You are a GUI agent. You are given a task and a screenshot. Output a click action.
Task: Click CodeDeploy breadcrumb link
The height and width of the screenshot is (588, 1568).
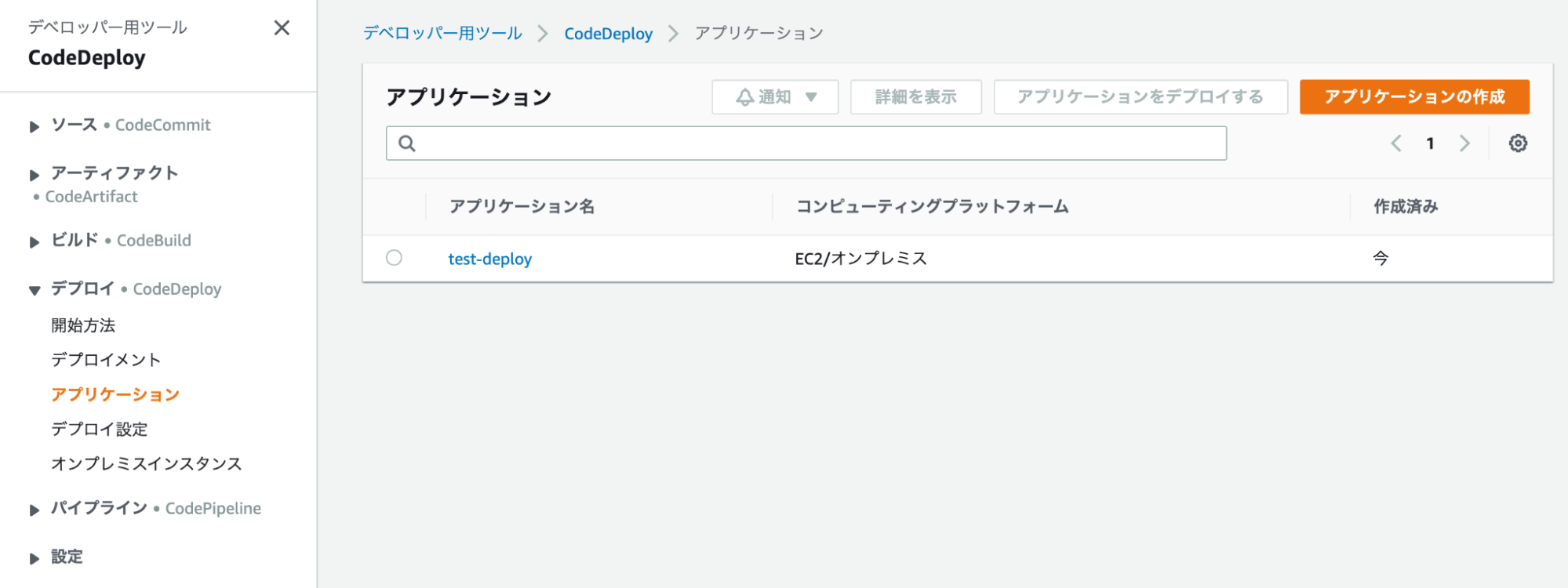[609, 34]
